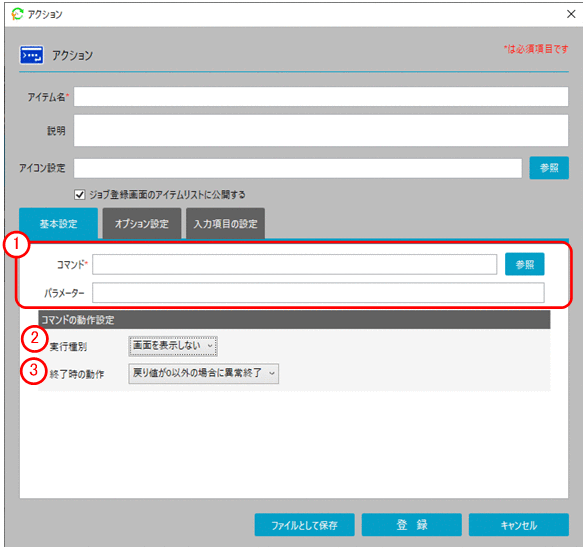The image size is (587, 551).
Task: Click the コマンドの動作設定 section header
Action: pyautogui.click(x=294, y=320)
